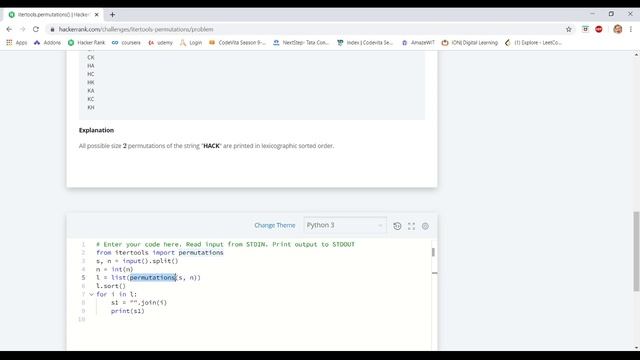
Task: Click the red adblock extension icon
Action: click(599, 29)
